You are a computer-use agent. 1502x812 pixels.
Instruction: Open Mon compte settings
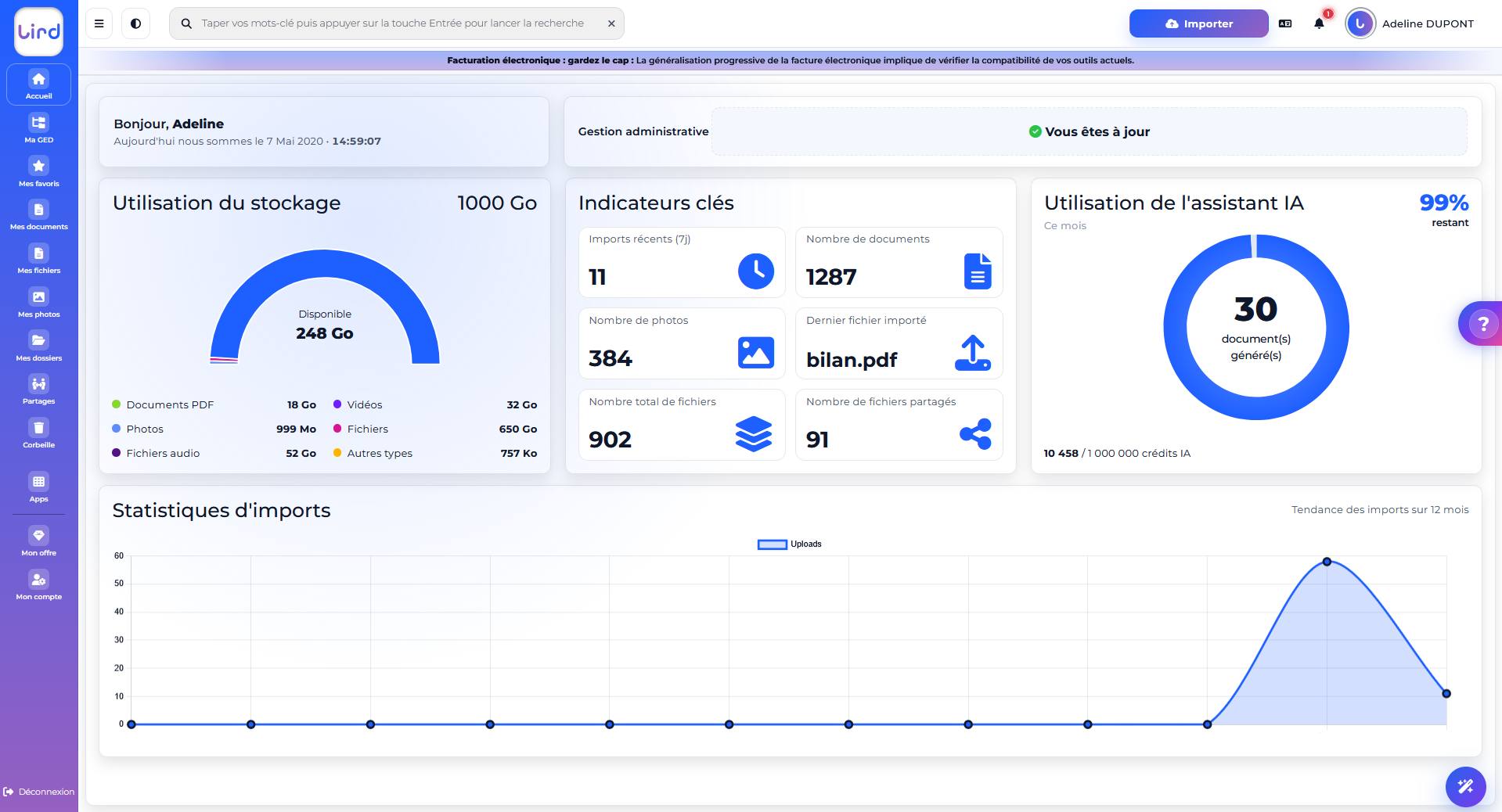coord(38,585)
